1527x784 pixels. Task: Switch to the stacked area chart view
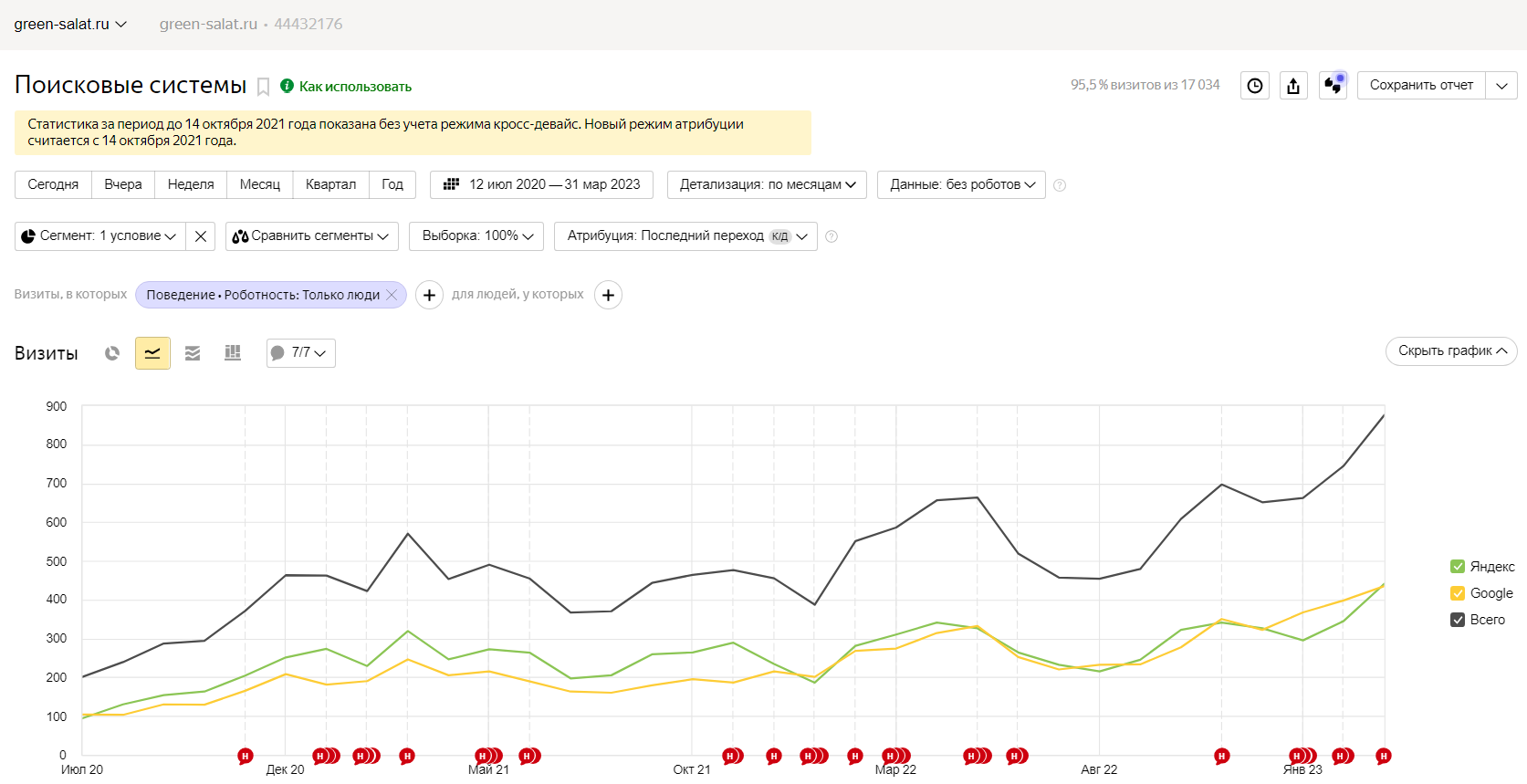[x=193, y=353]
